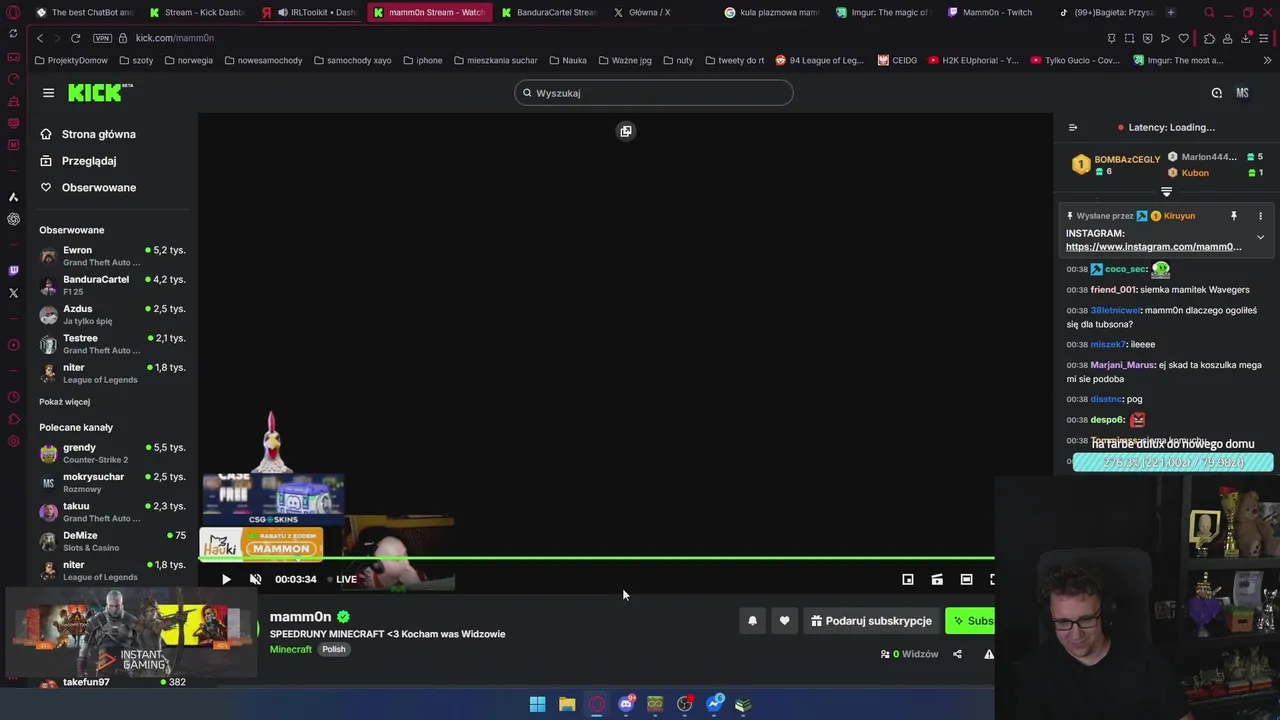Screen dimensions: 1280x720
Task: Unmute the stream via speaker icon
Action: pyautogui.click(x=255, y=579)
